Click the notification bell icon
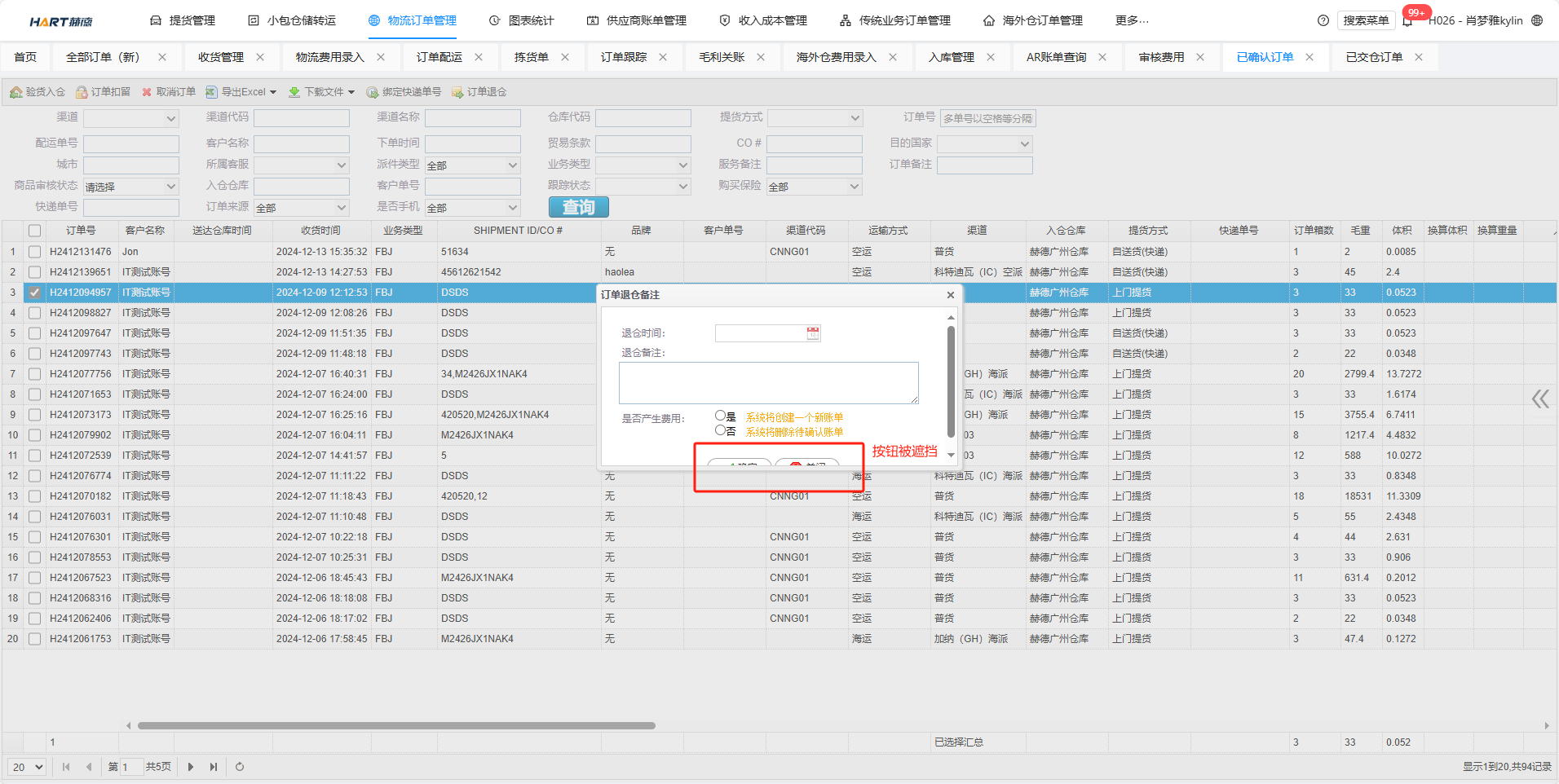The height and width of the screenshot is (784, 1559). point(1408,20)
